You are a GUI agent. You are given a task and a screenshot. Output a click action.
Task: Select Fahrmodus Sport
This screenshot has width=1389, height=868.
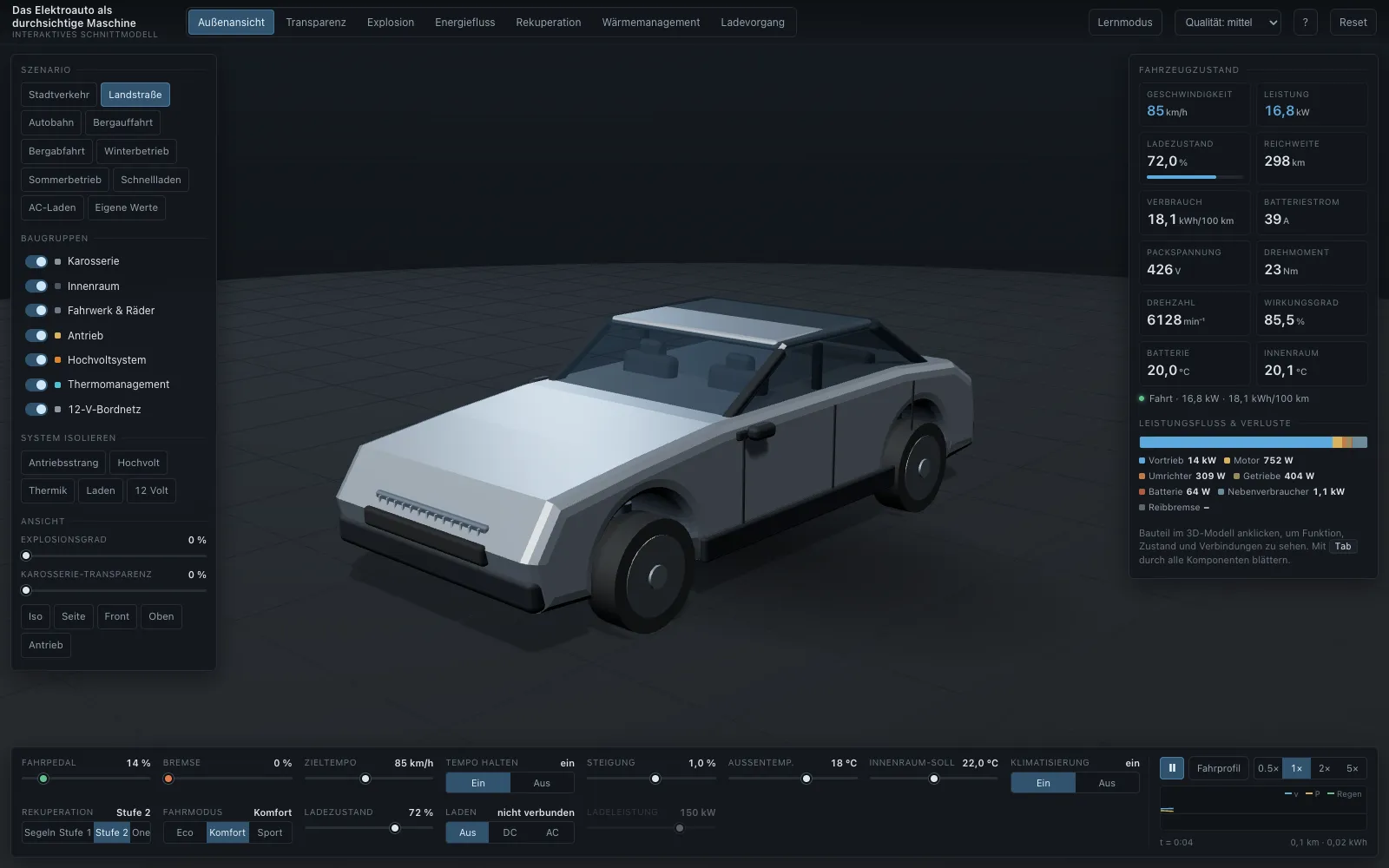[x=270, y=832]
